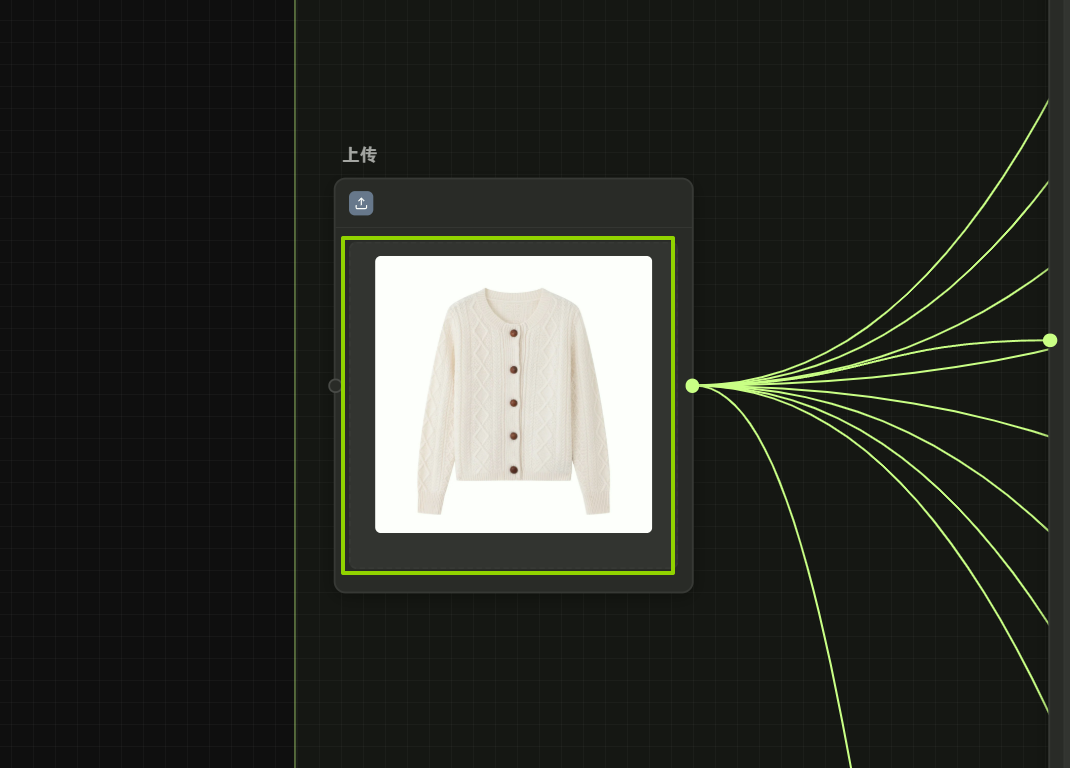Click node padding area below the cardigan image
Viewport: 1070px width, 768px height.
tap(513, 552)
